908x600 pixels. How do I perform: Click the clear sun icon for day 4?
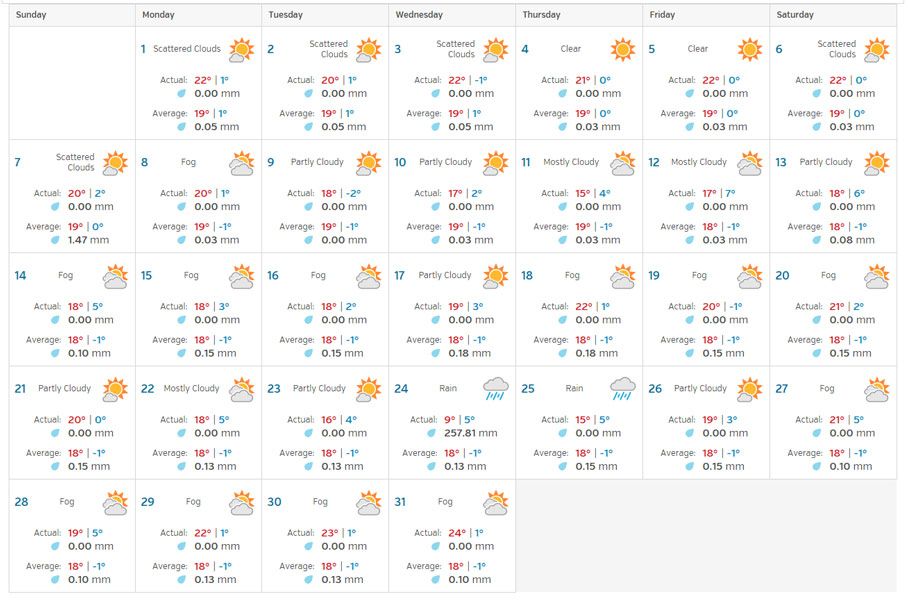tap(622, 49)
